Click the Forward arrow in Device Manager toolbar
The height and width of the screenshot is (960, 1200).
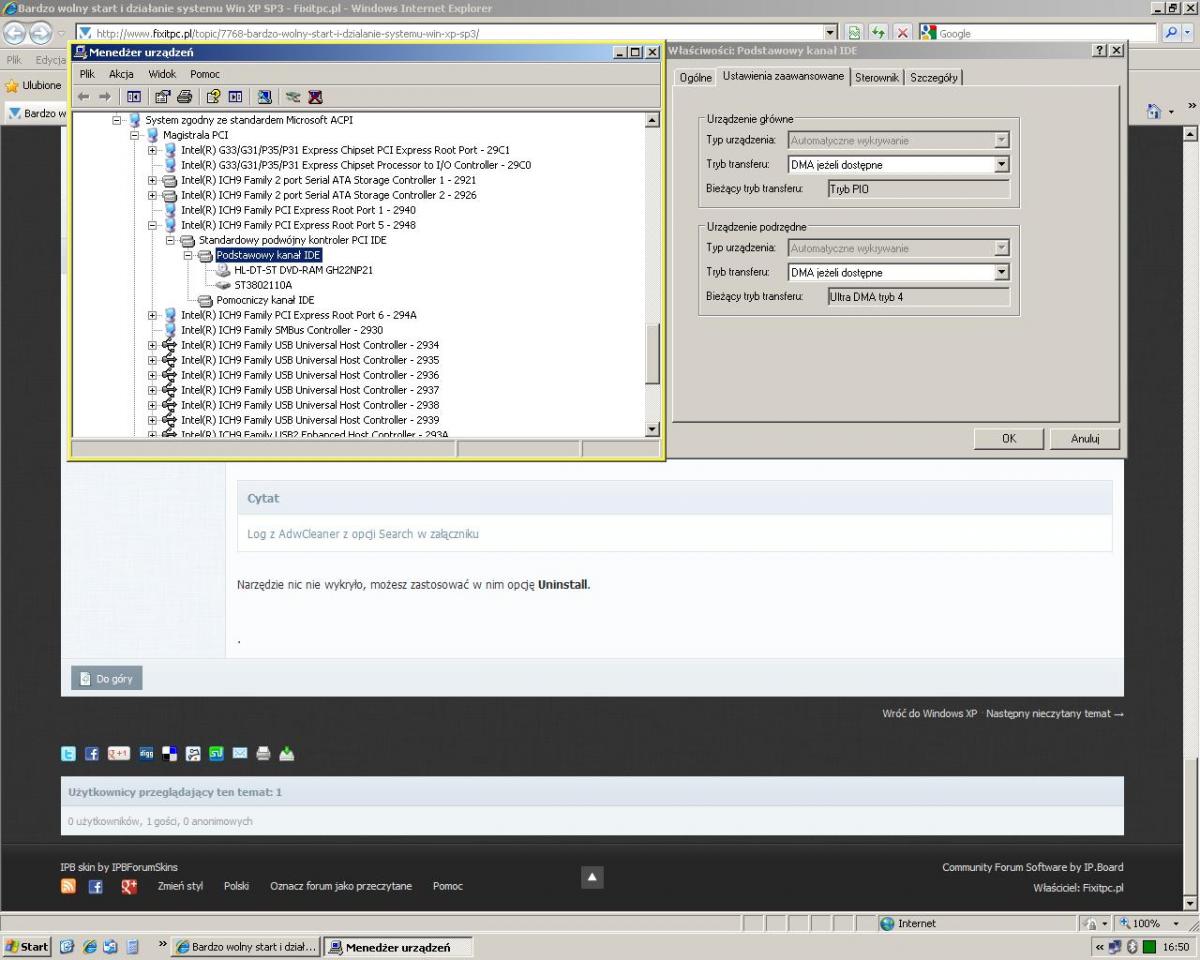[x=104, y=97]
